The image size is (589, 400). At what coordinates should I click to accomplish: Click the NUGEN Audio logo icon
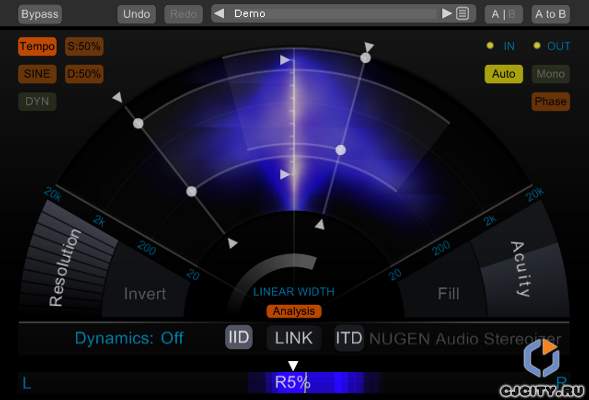[541, 358]
